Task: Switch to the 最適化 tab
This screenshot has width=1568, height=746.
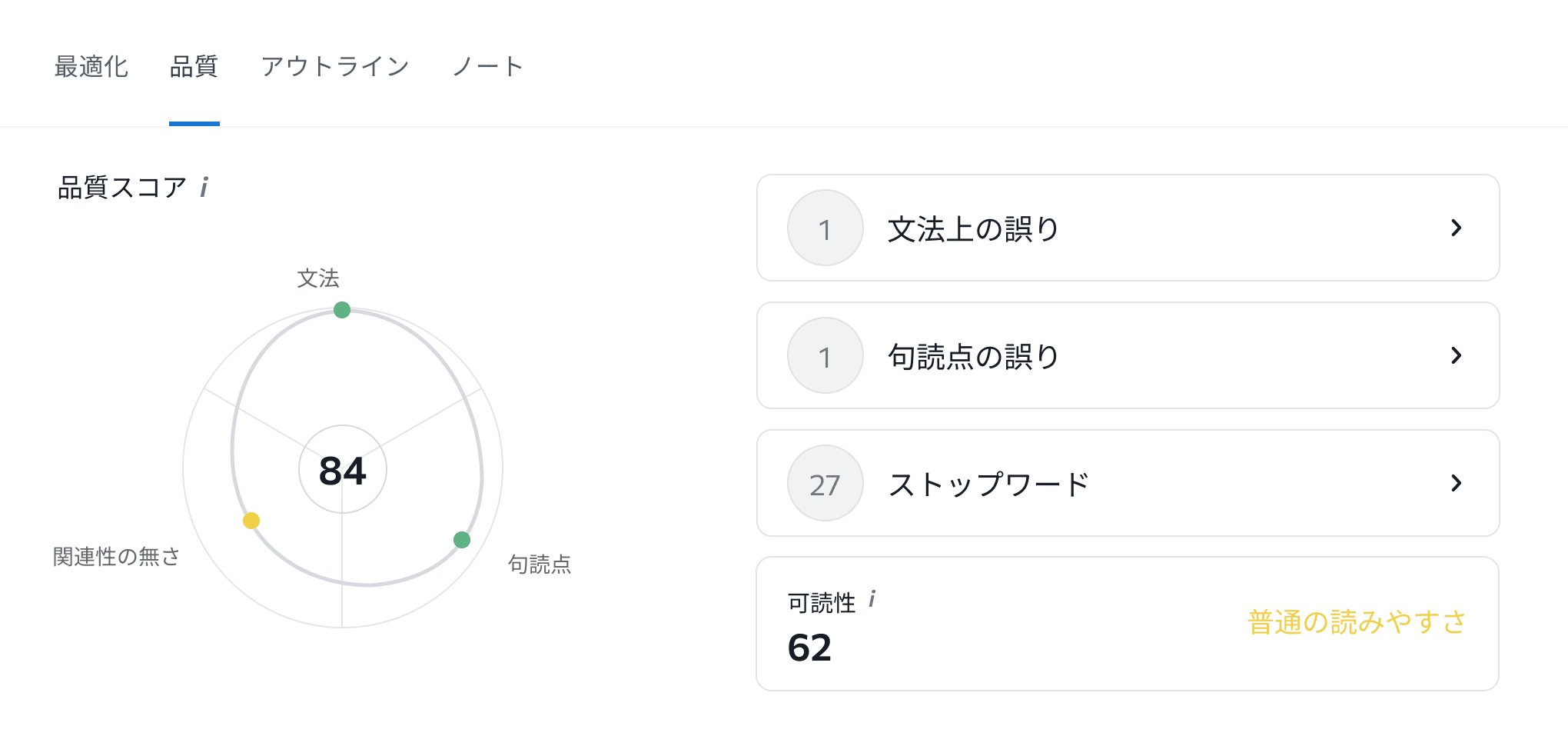Action: coord(91,67)
